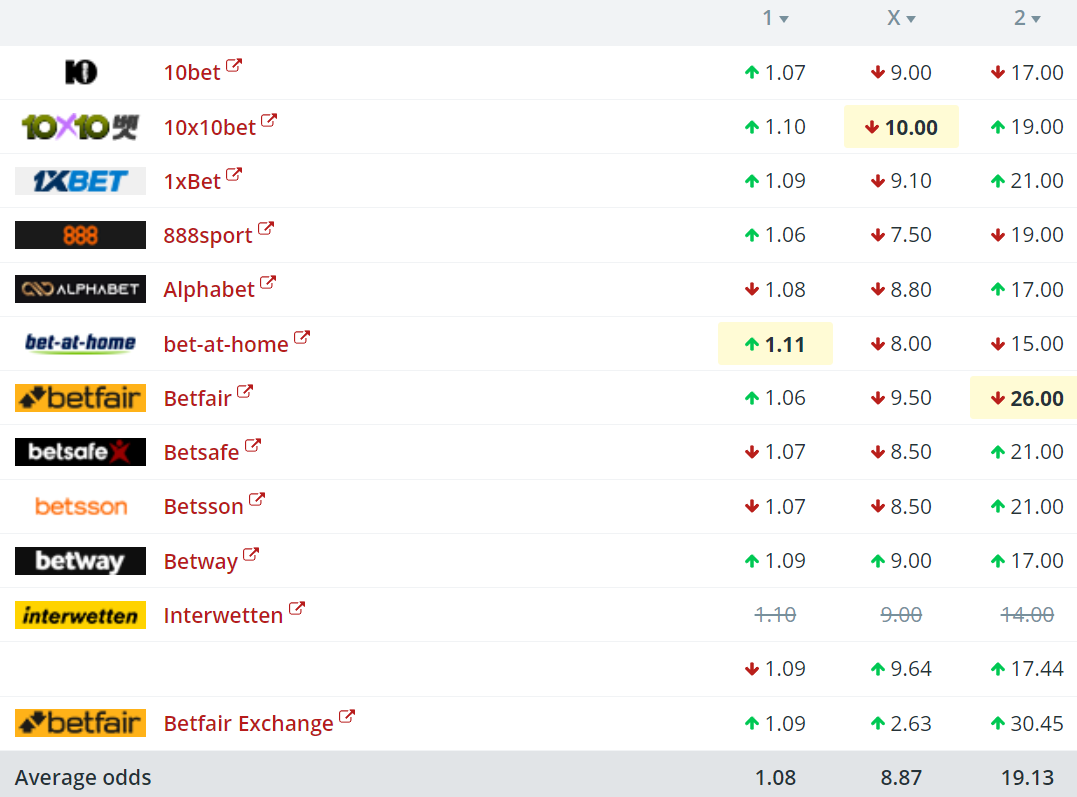The height and width of the screenshot is (797, 1077).
Task: Click the bet-at-home logo
Action: pos(80,343)
